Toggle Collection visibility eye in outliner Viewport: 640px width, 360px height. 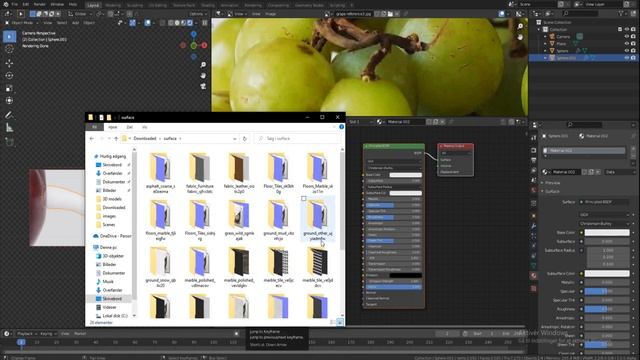coord(627,29)
